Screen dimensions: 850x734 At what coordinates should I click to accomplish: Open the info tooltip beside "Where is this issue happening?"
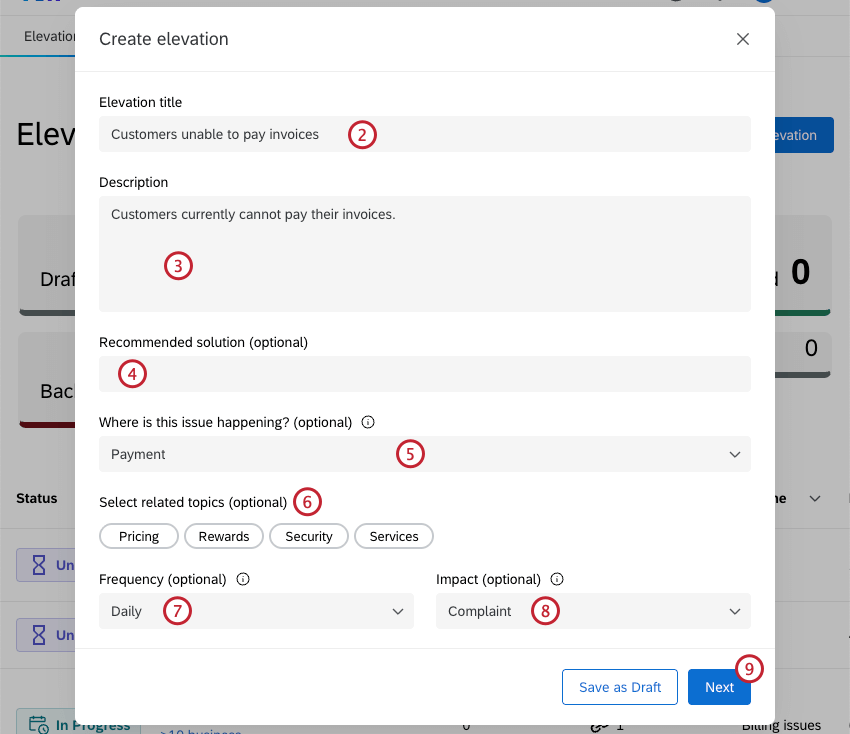coord(368,422)
